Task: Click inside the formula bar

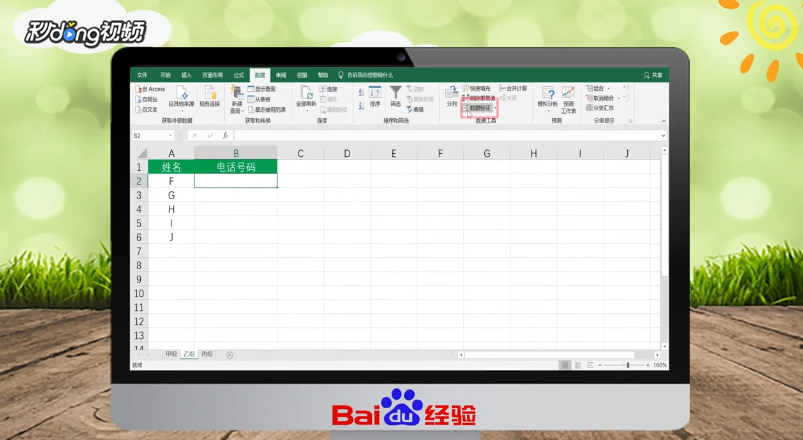Action: [446, 136]
